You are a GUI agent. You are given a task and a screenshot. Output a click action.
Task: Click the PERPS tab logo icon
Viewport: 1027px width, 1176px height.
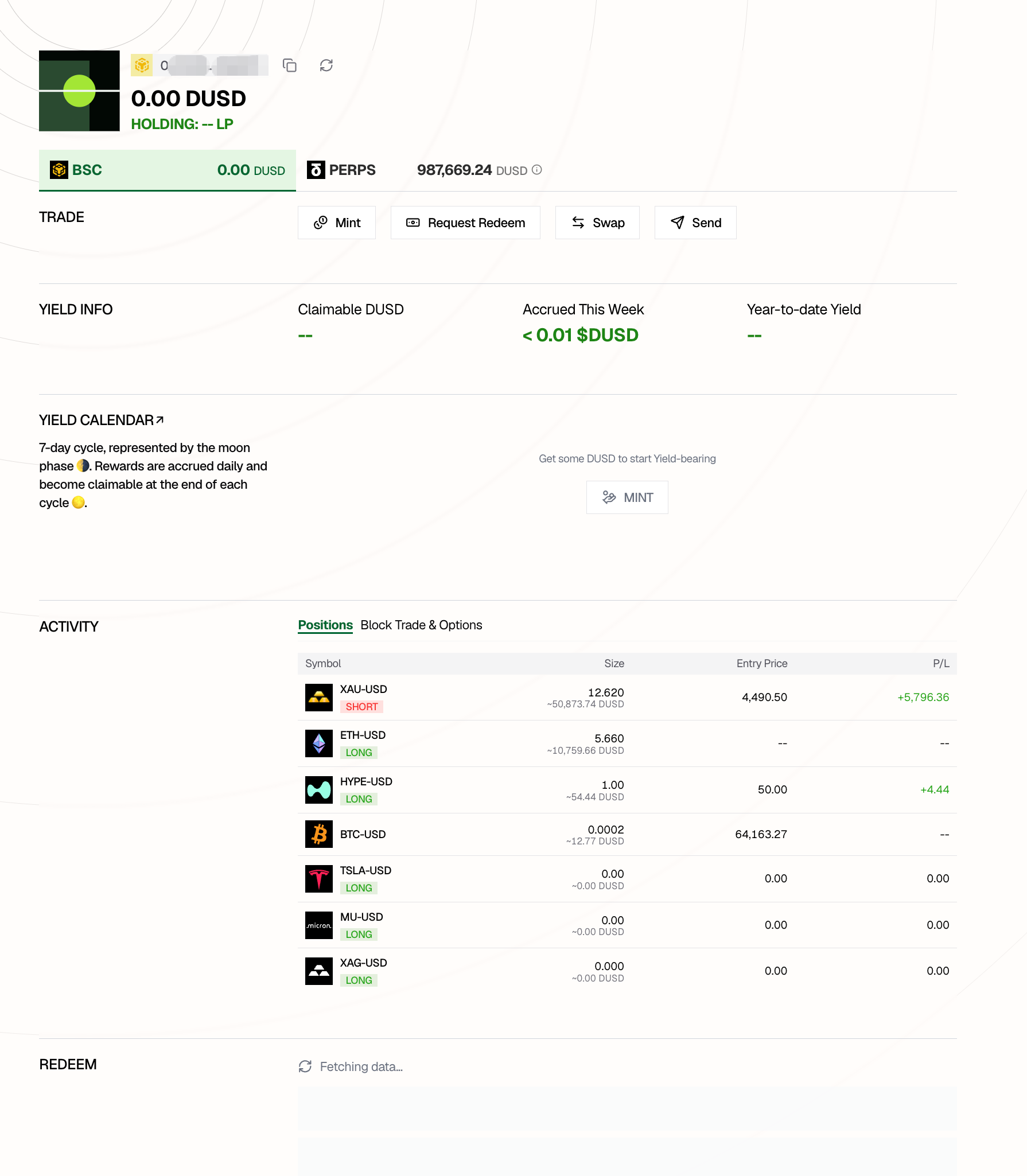[316, 170]
